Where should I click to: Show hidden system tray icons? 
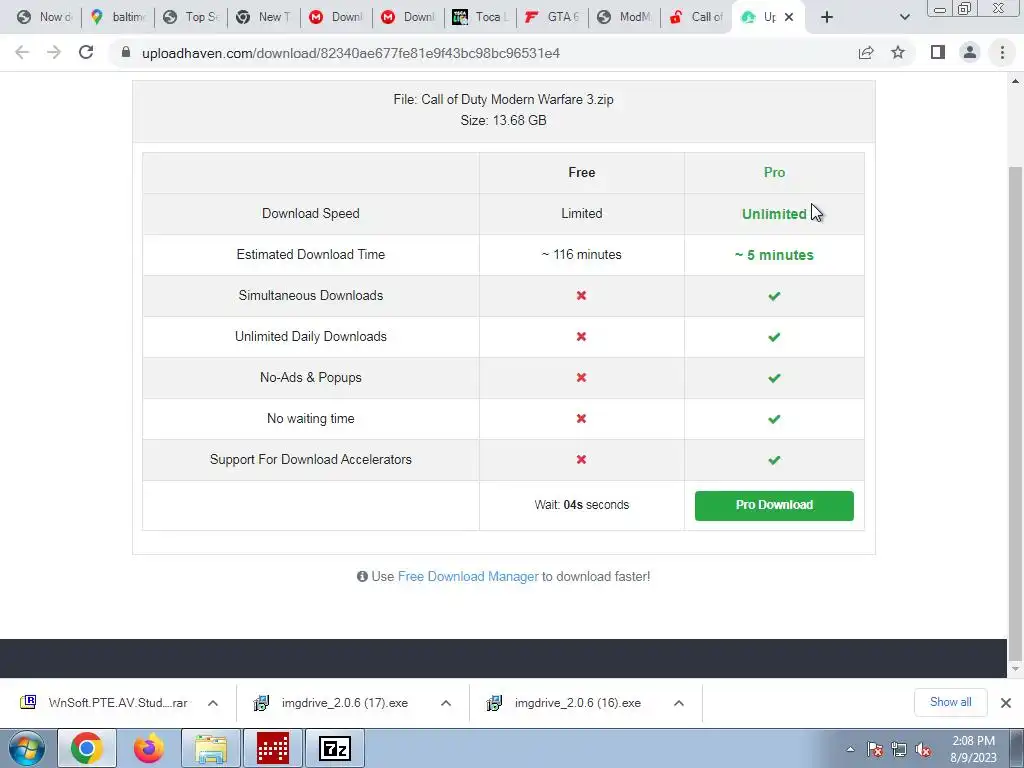pyautogui.click(x=850, y=749)
